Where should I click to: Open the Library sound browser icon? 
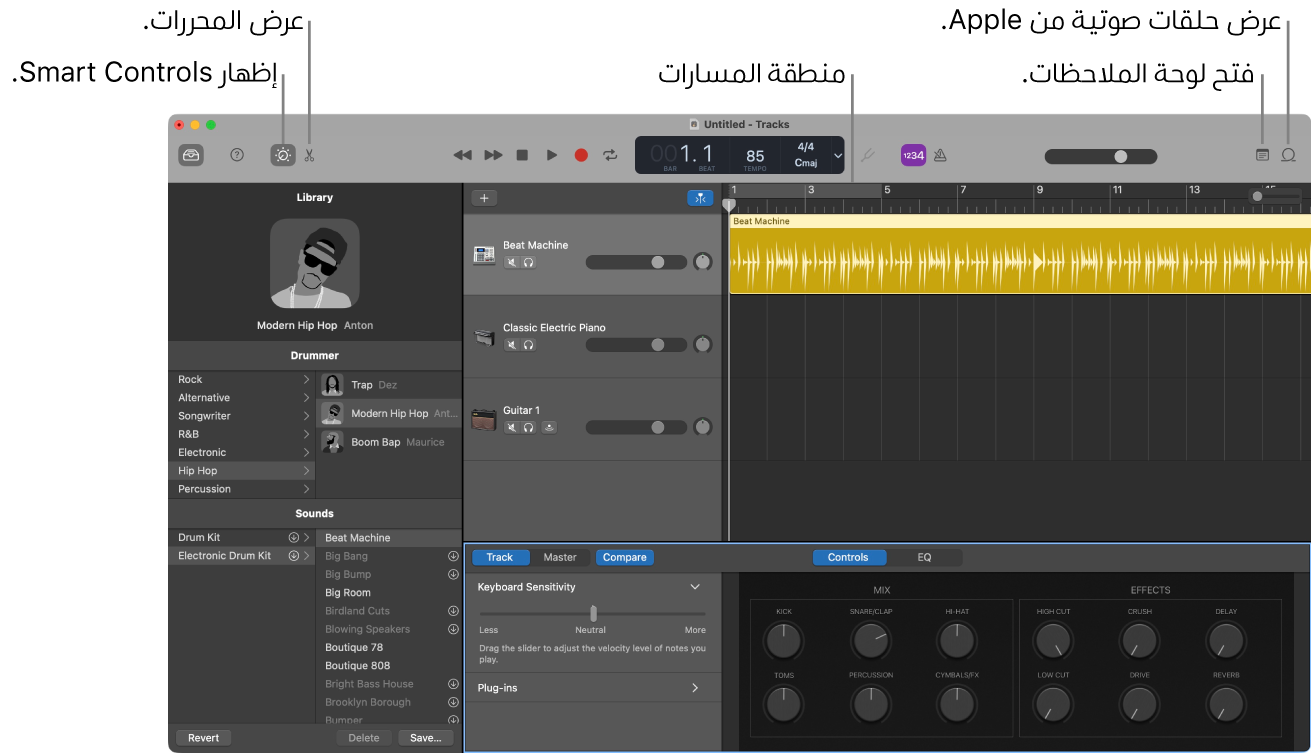[x=191, y=155]
